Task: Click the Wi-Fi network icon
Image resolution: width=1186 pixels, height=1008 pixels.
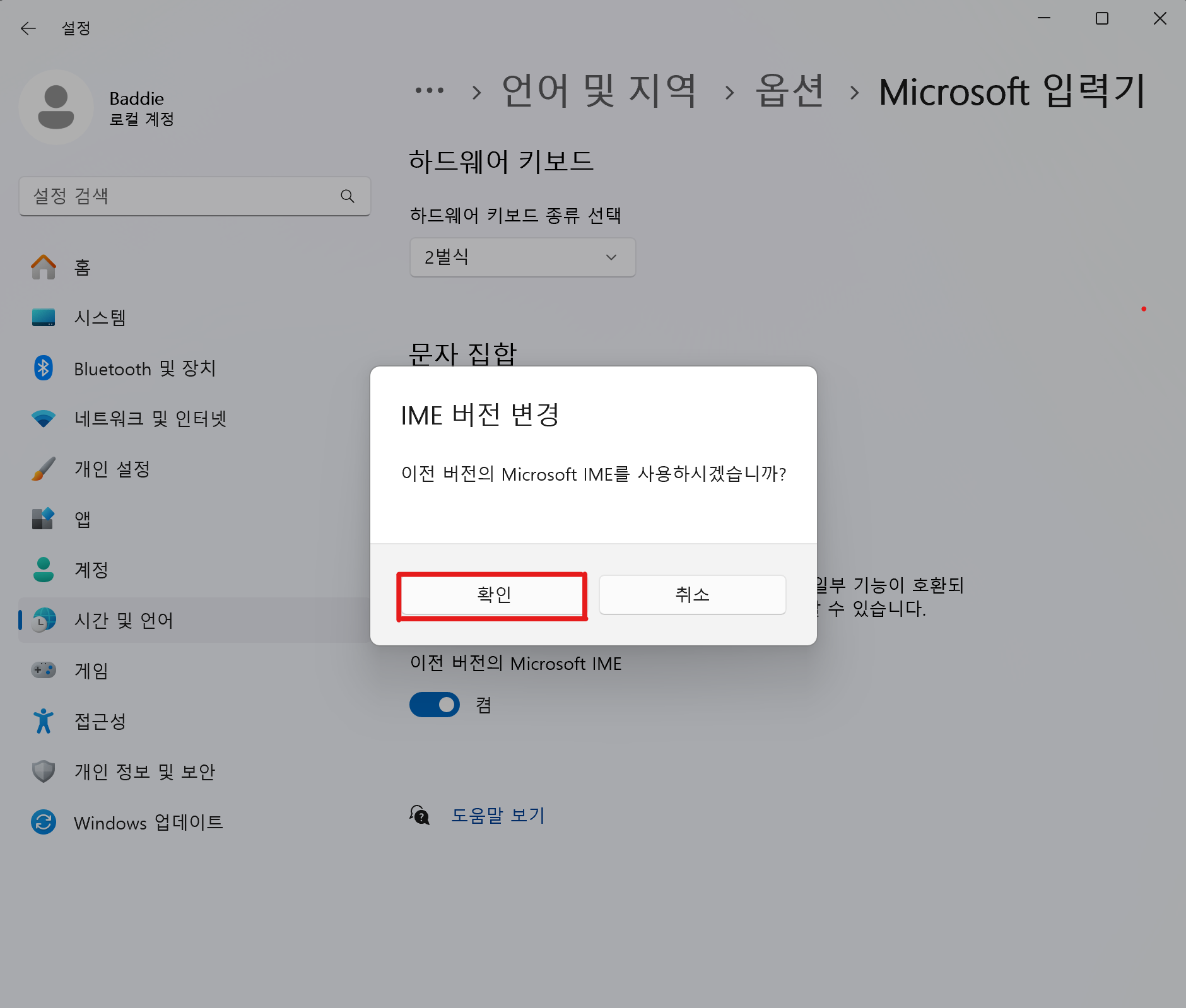Action: 44,418
